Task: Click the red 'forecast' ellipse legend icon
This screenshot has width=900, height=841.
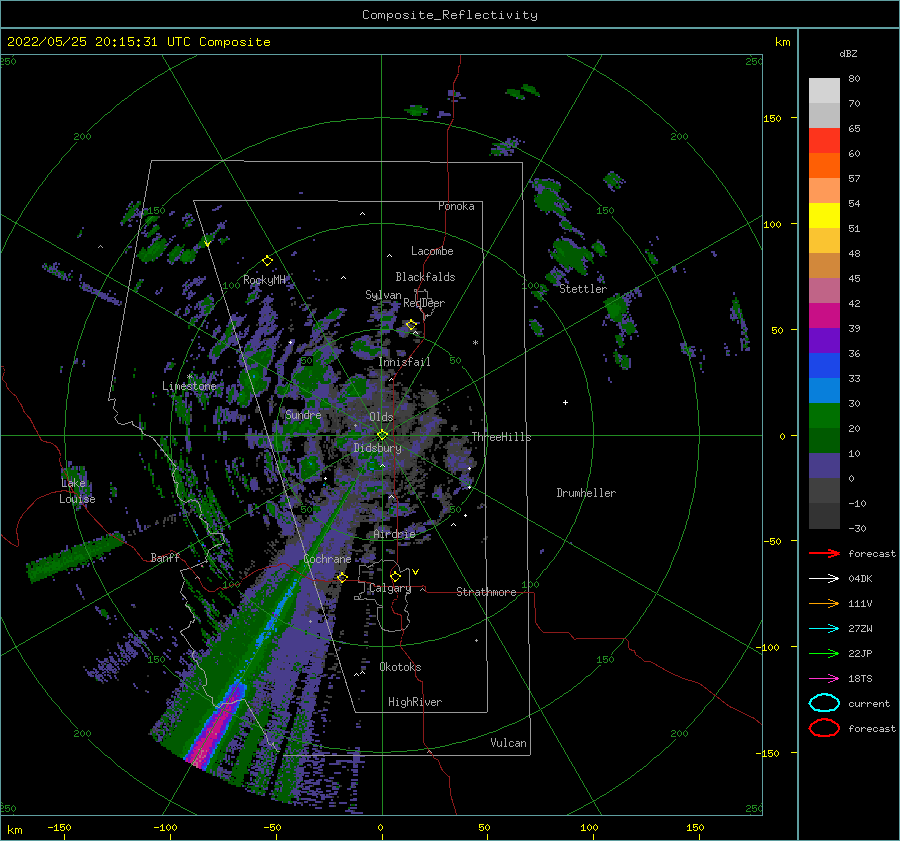Action: tap(824, 728)
